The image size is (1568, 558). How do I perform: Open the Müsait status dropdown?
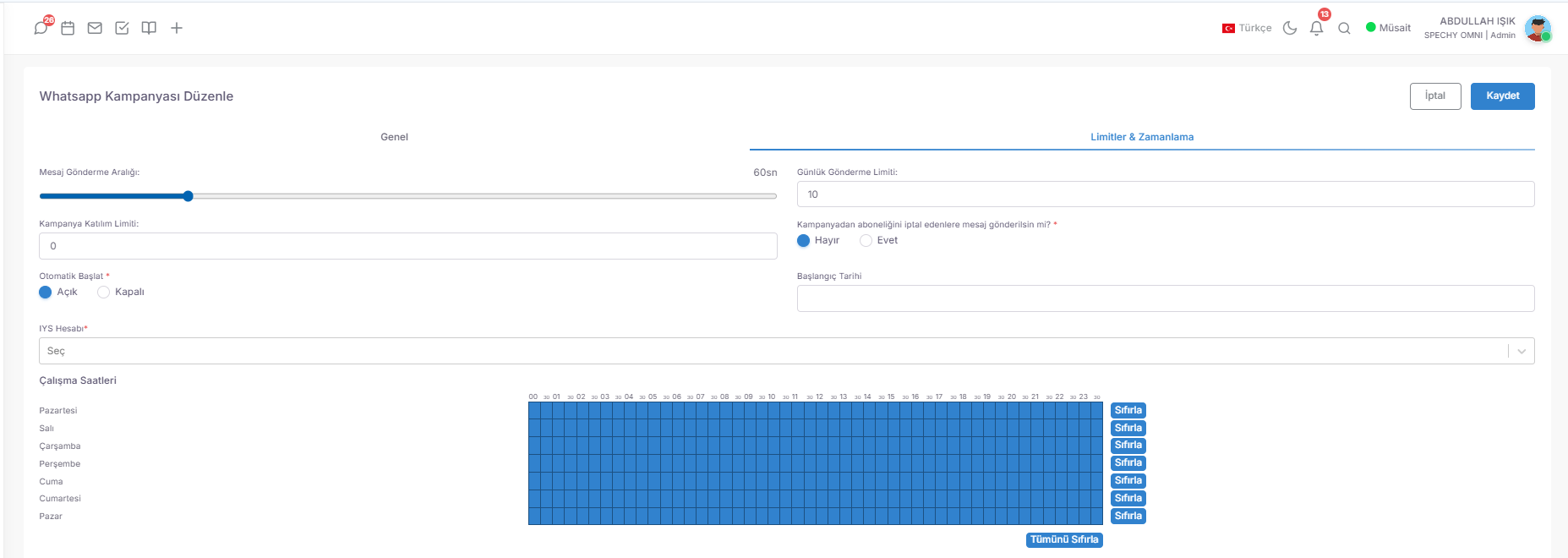1388,28
